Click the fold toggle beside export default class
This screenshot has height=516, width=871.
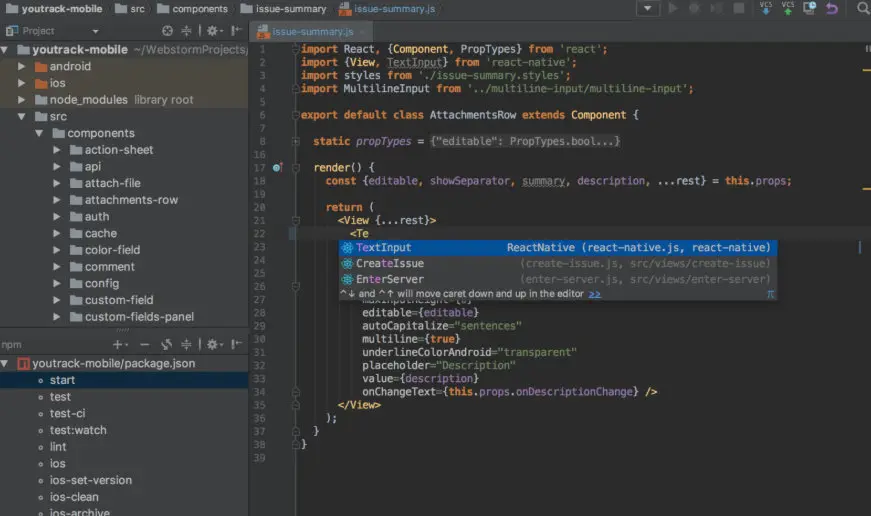(296, 116)
